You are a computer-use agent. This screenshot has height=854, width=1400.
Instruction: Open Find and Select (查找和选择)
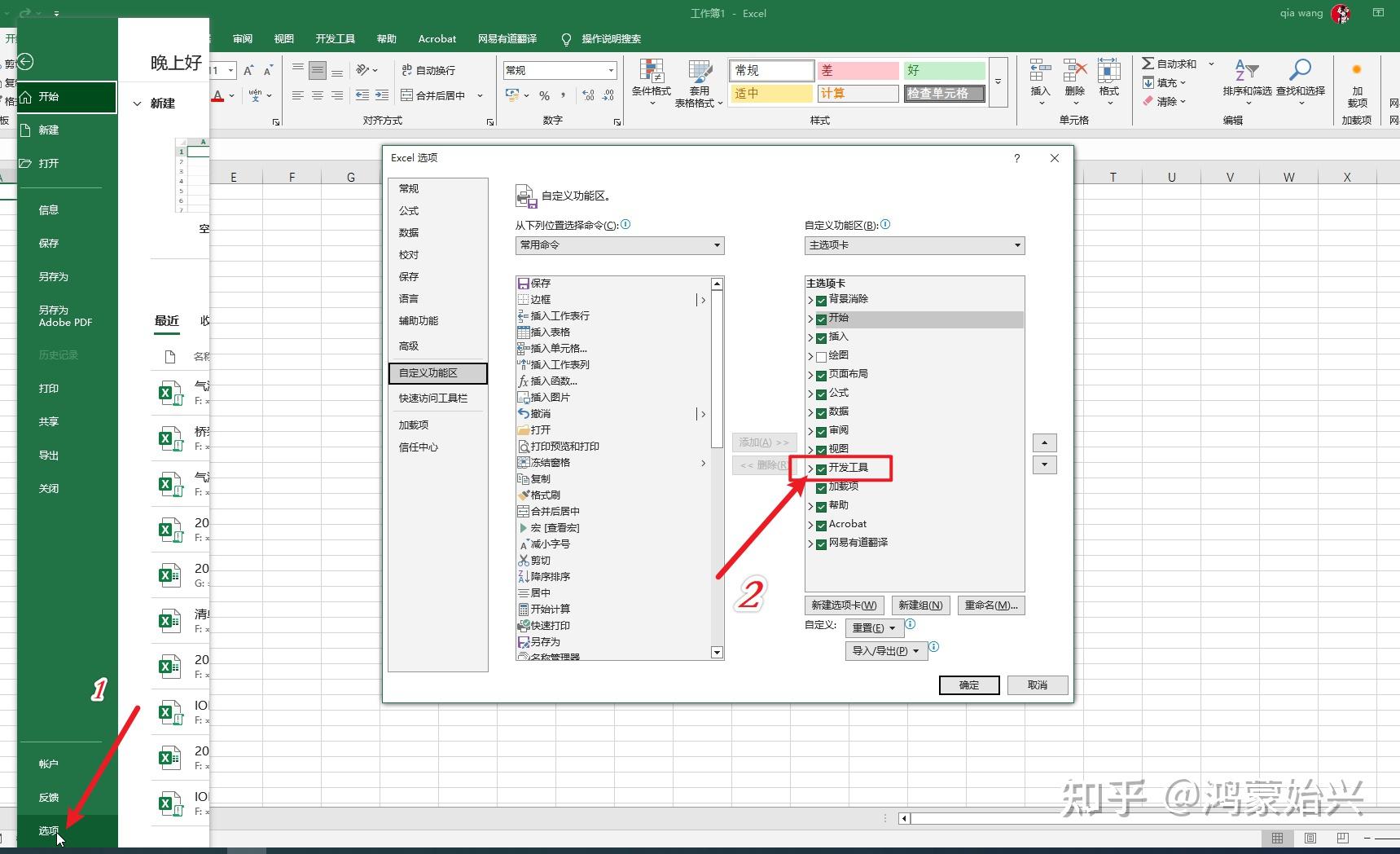[1301, 82]
